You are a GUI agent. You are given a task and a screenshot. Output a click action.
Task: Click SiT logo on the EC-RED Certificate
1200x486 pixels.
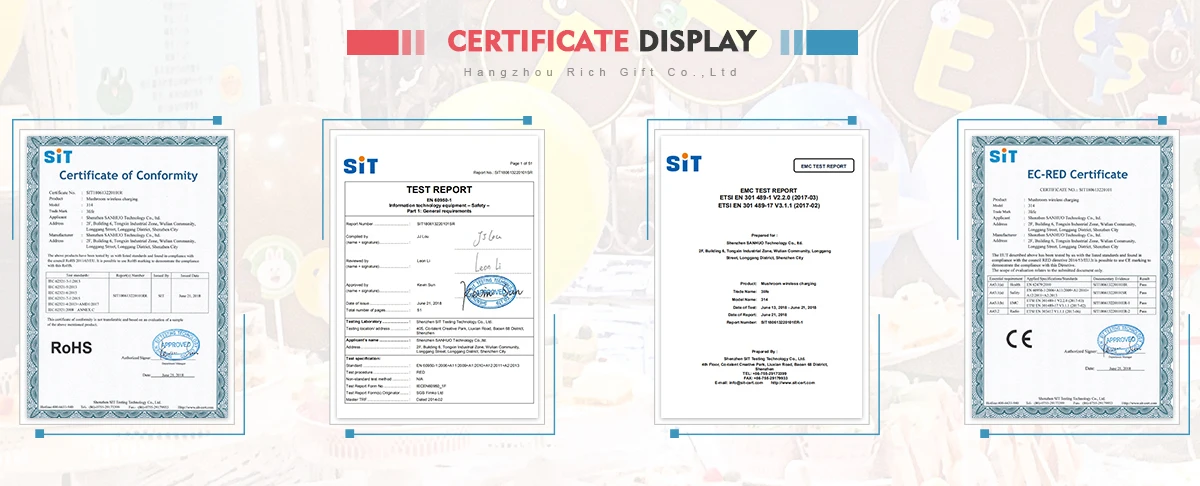click(1003, 156)
